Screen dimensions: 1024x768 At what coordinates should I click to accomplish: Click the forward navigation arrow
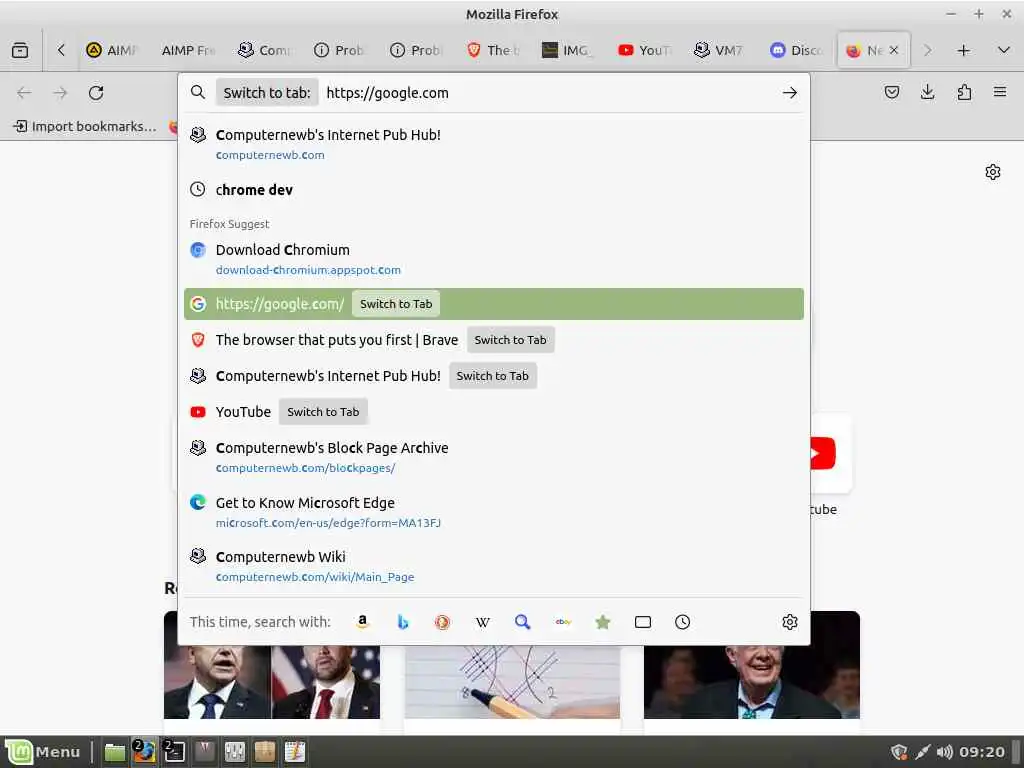(x=60, y=93)
